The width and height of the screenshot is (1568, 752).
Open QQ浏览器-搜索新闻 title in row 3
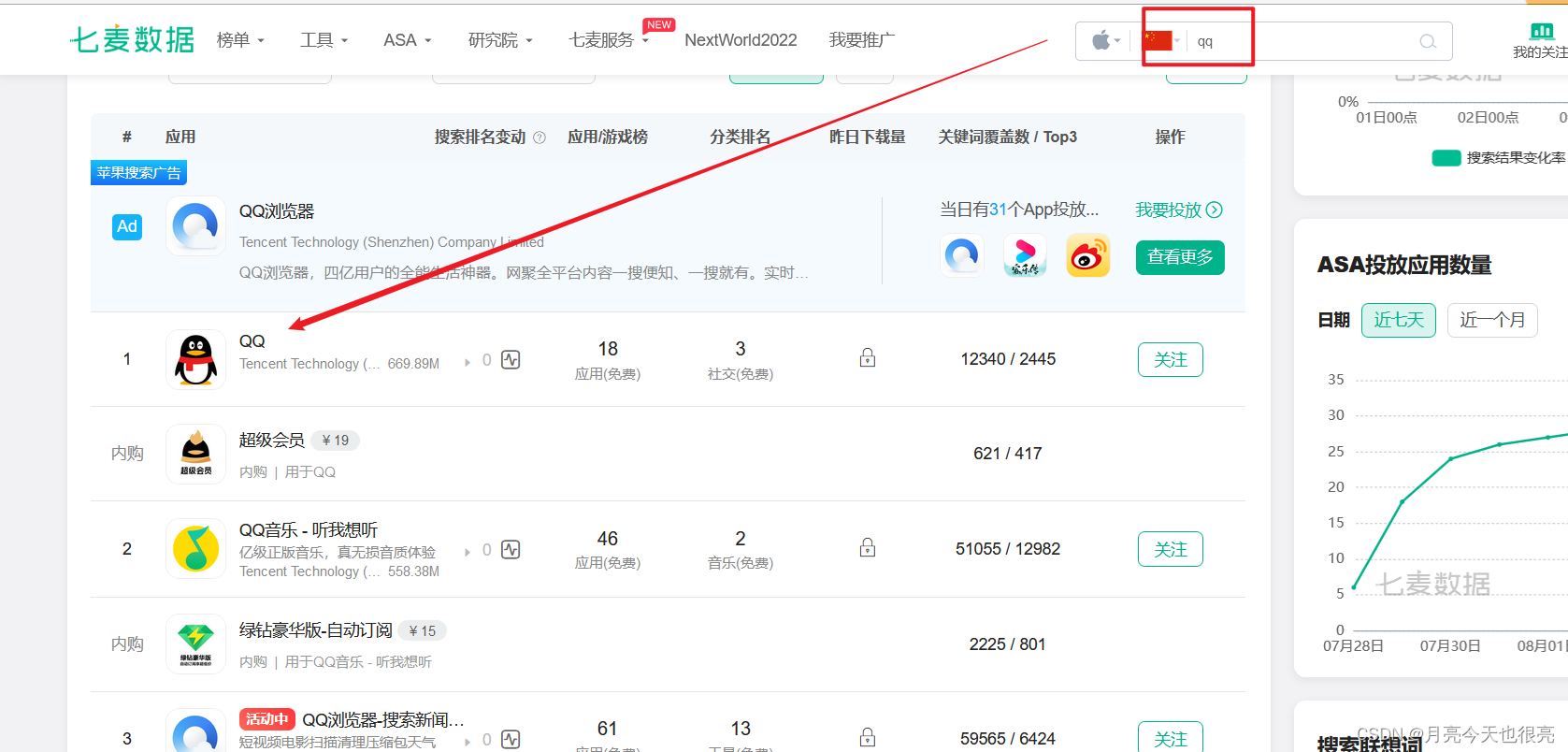click(383, 720)
